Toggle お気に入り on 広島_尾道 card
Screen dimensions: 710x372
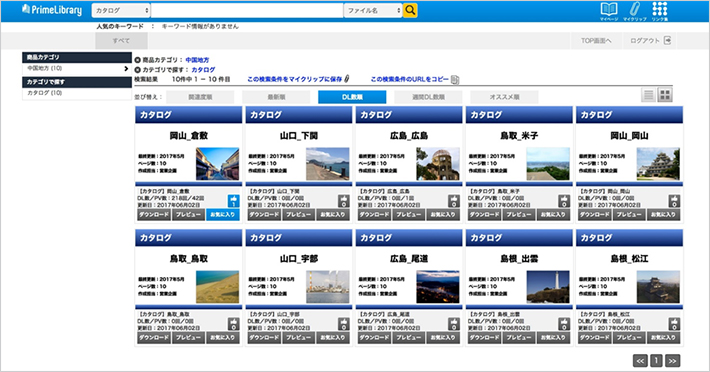coord(443,338)
